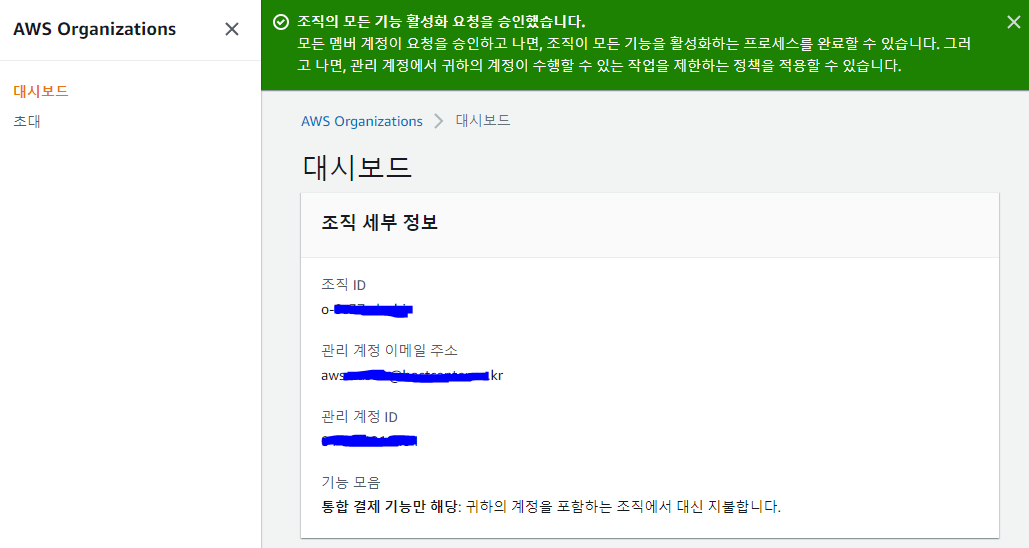
Task: Select the redacted organization ID value
Action: [367, 309]
